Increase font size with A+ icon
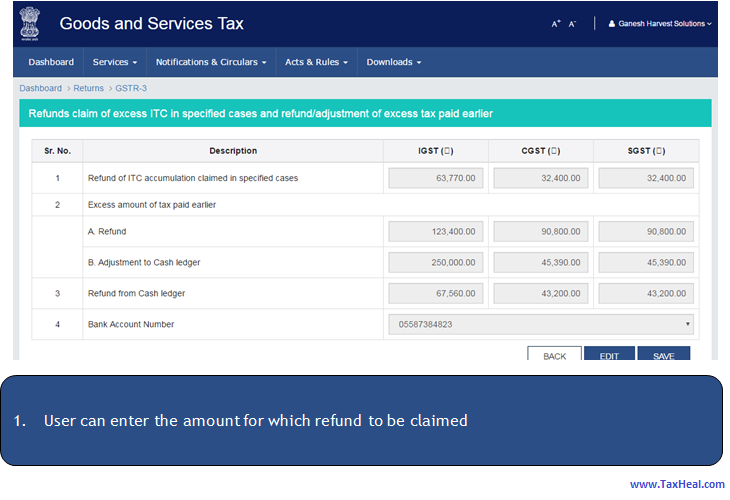 [x=556, y=24]
